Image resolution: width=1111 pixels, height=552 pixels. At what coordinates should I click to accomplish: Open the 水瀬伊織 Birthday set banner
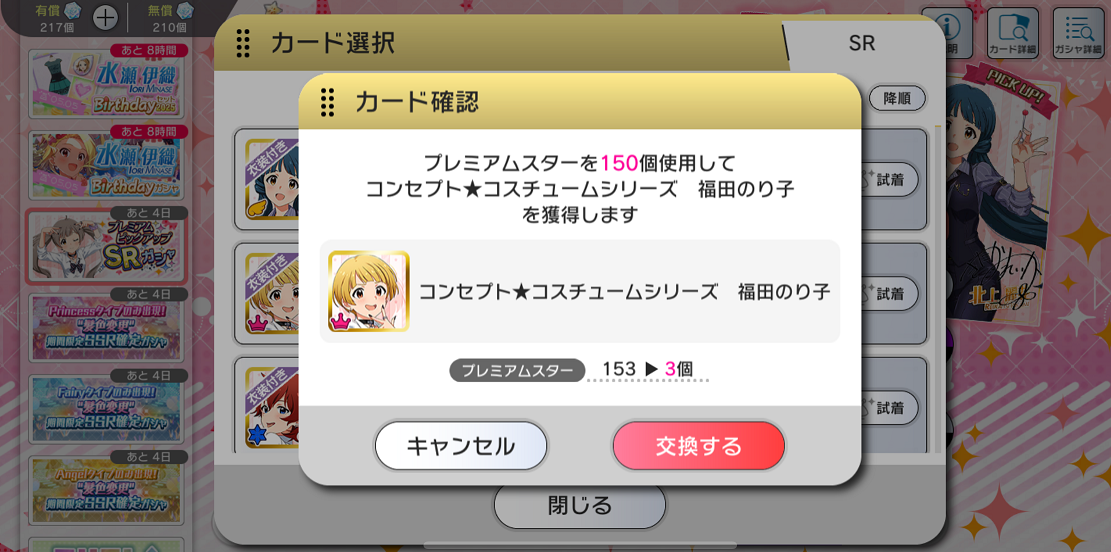tap(106, 83)
